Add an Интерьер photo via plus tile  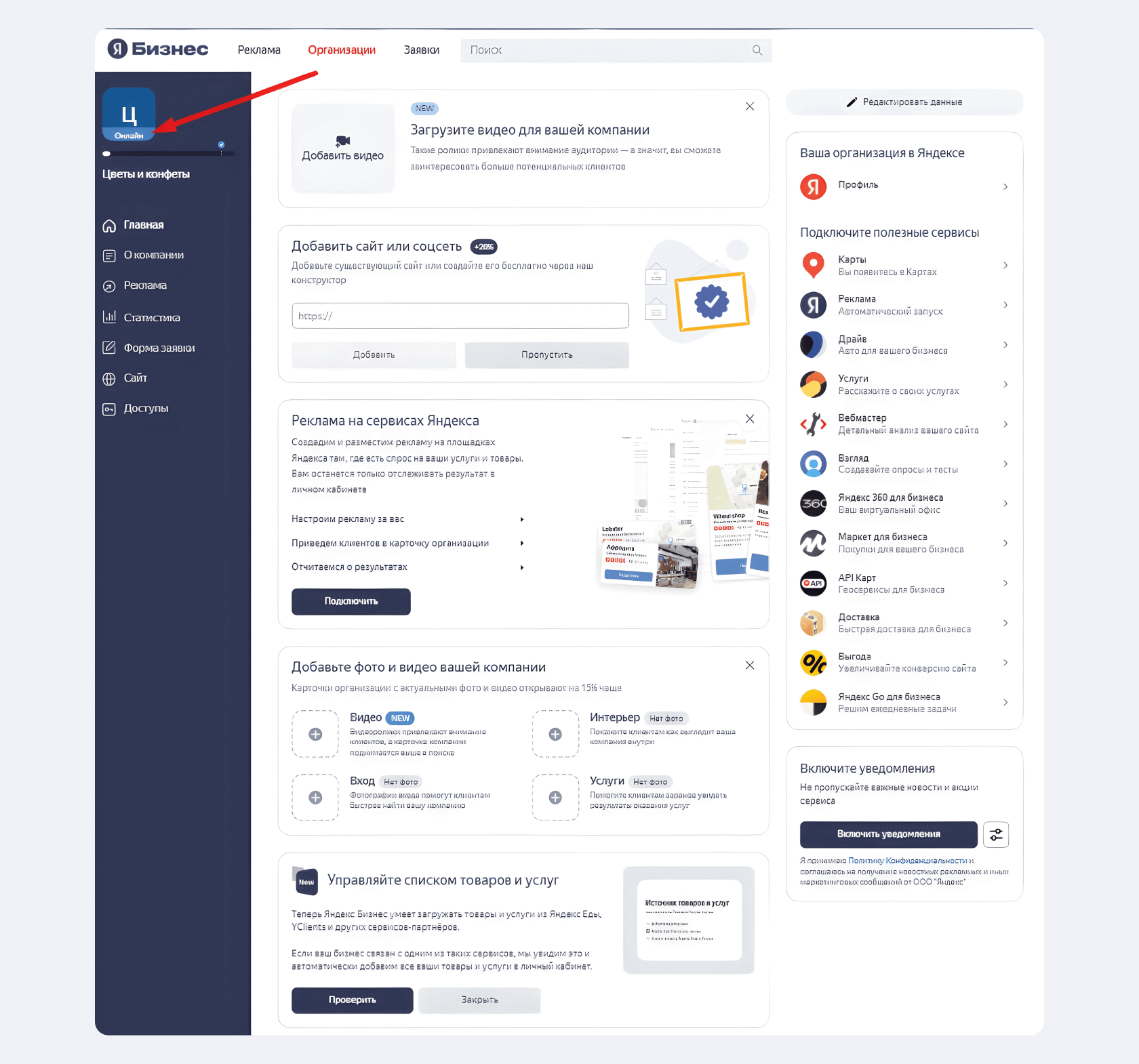coord(555,734)
